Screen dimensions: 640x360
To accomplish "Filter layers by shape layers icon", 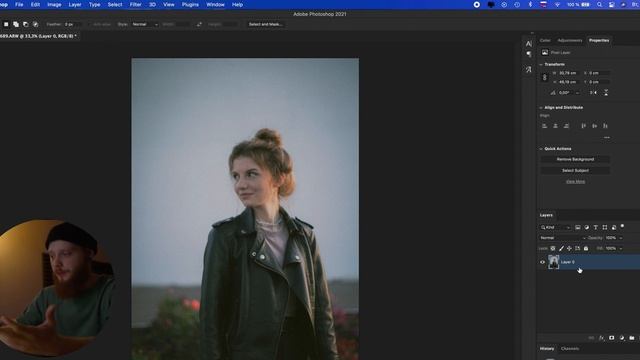I will [605, 227].
